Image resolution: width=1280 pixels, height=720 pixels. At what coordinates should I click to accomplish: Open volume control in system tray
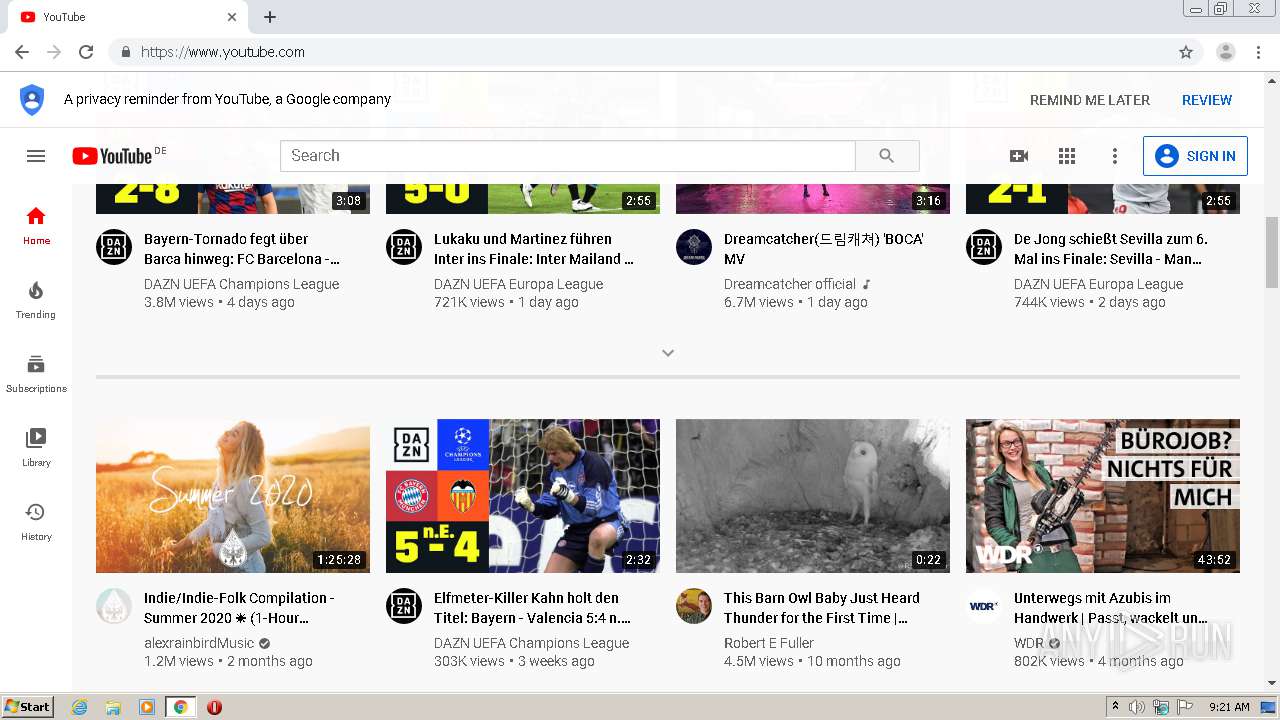point(1137,707)
